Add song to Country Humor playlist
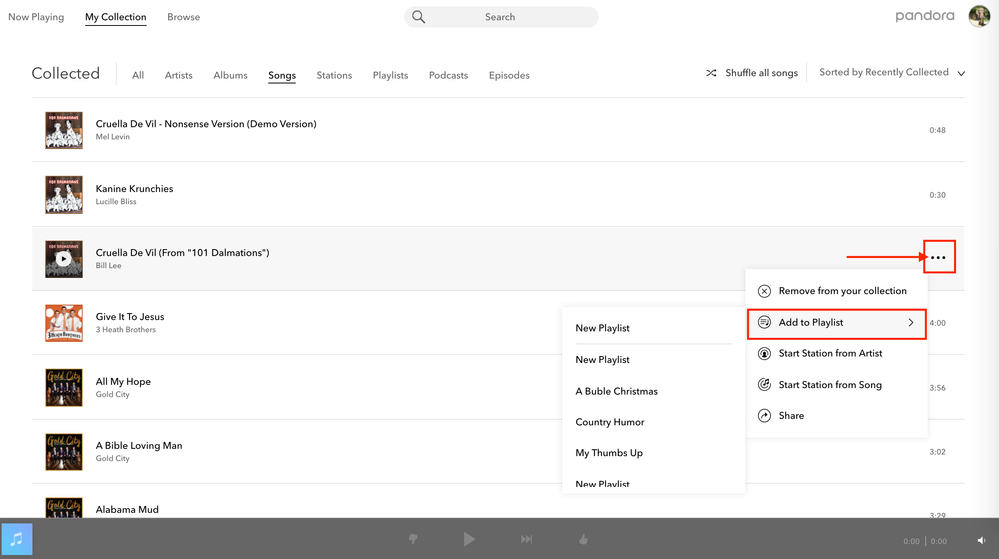Viewport: 999px width, 559px height. point(610,422)
